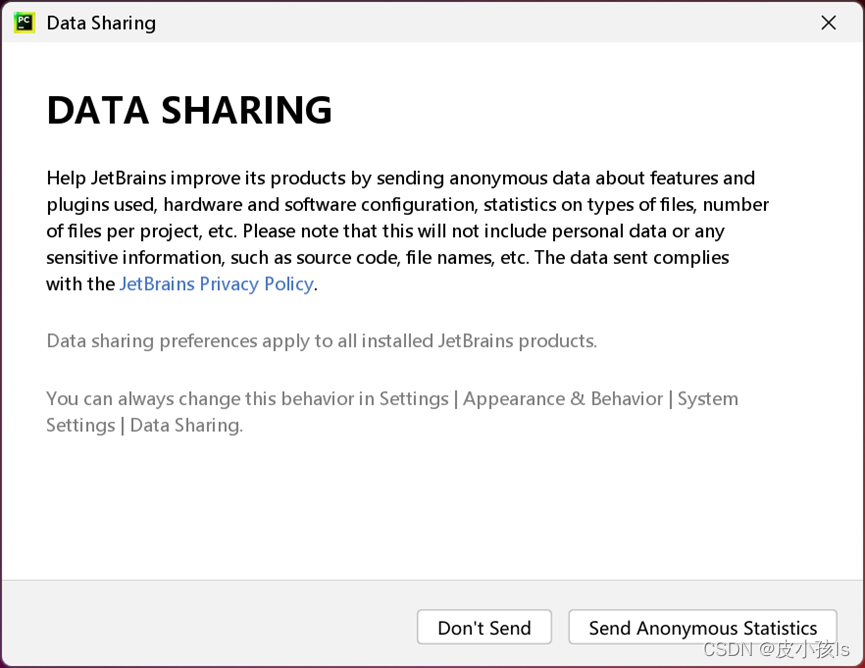The image size is (865, 668).
Task: Click the DATA SHARING heading
Action: point(189,111)
